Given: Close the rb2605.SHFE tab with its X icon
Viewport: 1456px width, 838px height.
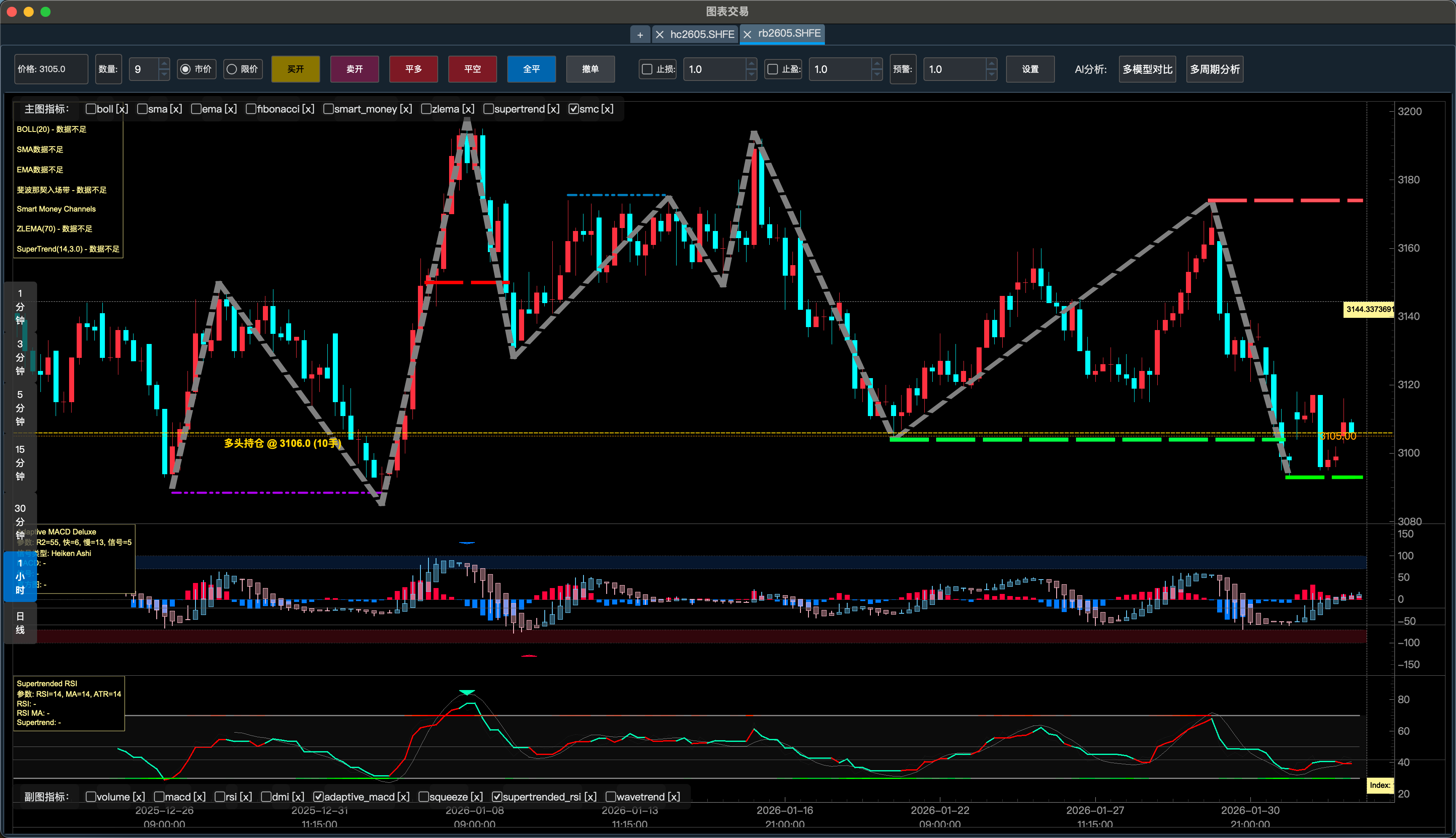Looking at the screenshot, I should tap(747, 35).
